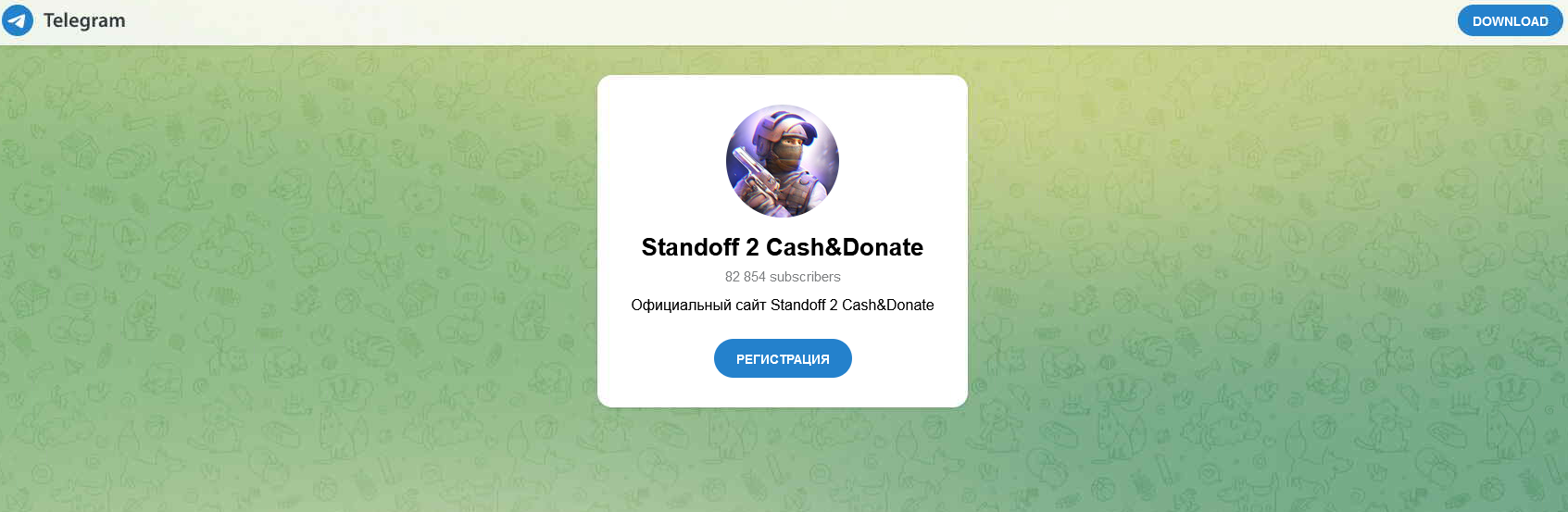Click the word Cash&Donate in the description
1568x512 pixels.
pyautogui.click(x=888, y=305)
